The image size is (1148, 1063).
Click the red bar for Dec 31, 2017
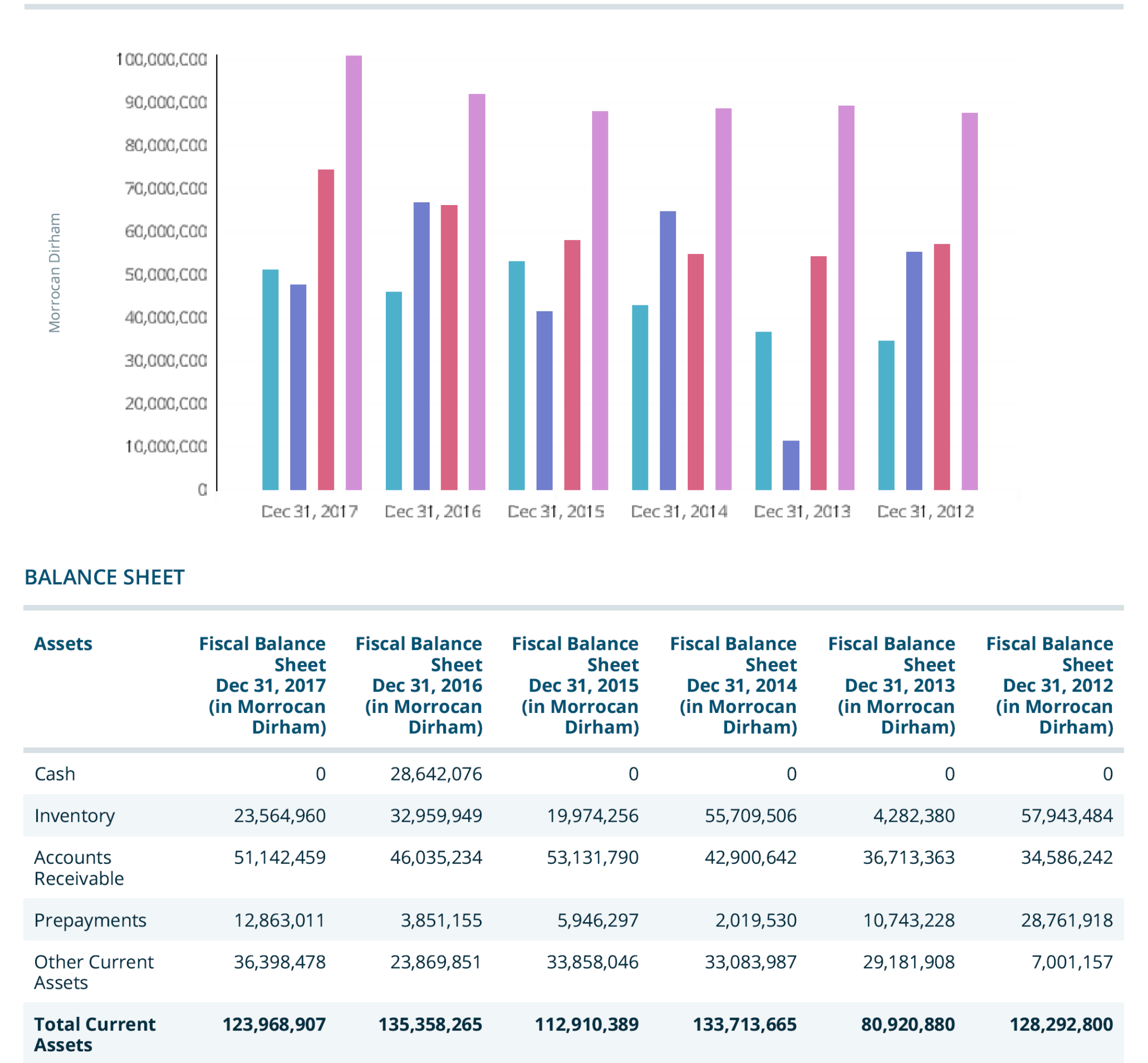326,329
